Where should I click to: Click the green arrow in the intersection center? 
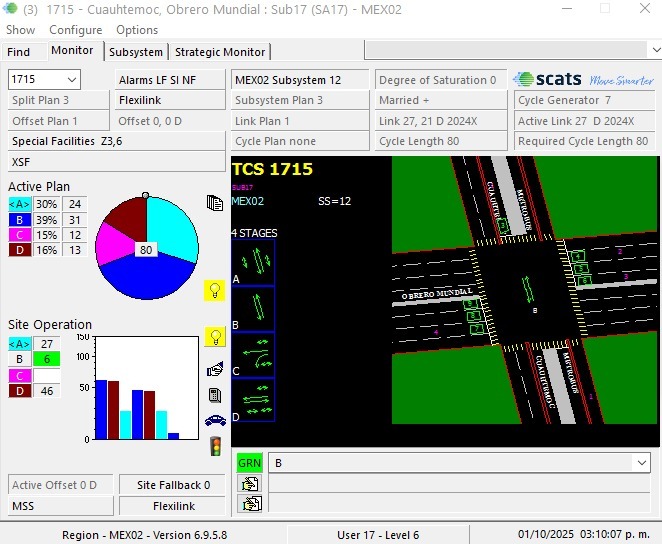click(x=526, y=289)
